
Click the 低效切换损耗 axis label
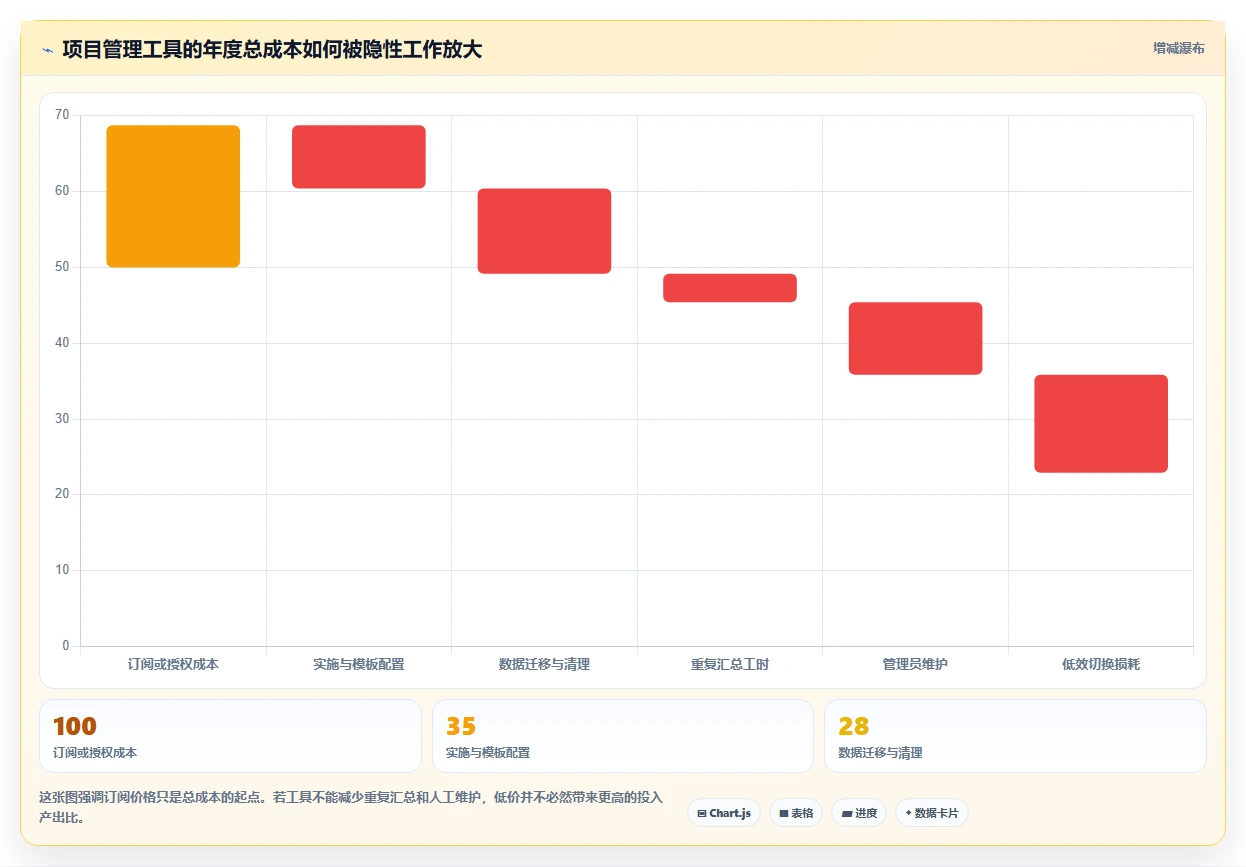1101,664
